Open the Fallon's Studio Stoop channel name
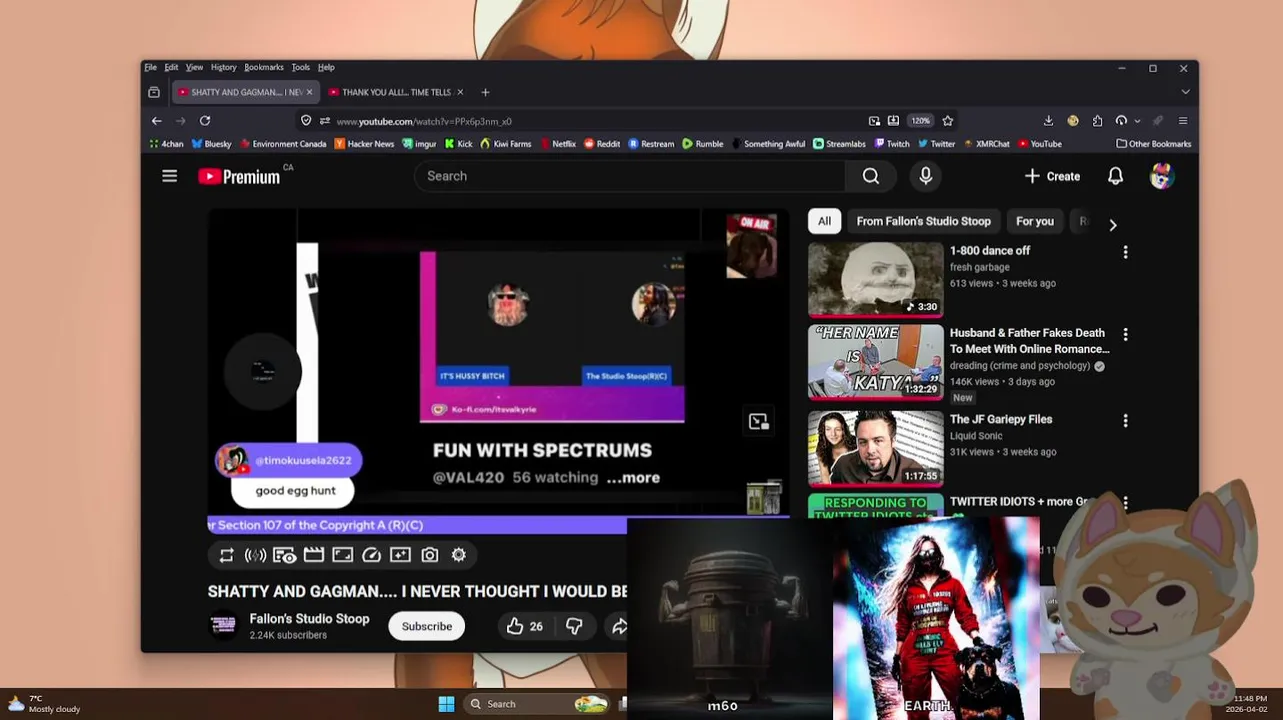 click(309, 619)
